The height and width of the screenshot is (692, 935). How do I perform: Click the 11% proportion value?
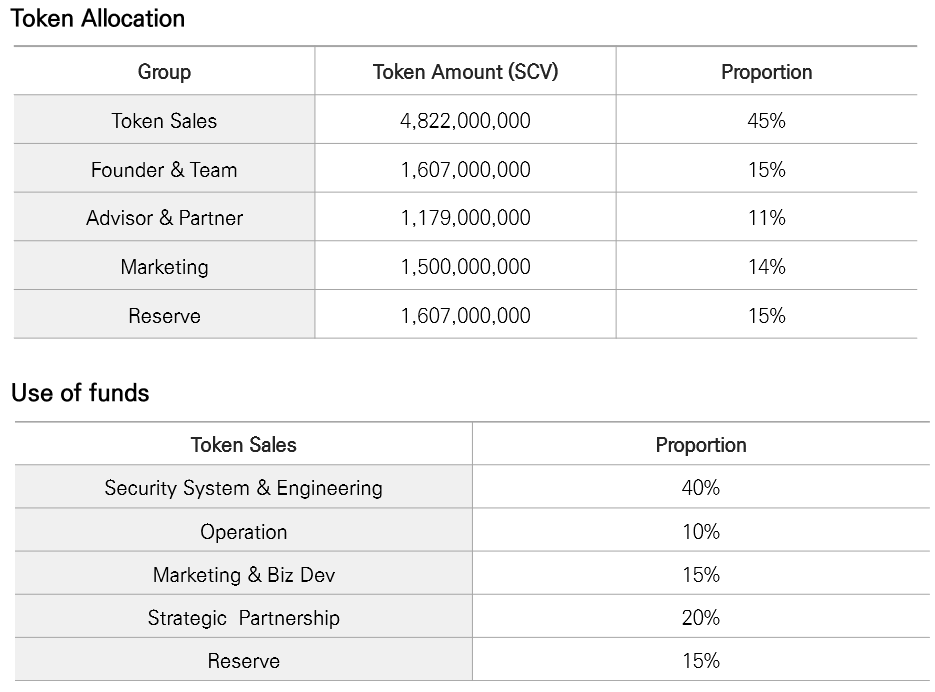766,218
